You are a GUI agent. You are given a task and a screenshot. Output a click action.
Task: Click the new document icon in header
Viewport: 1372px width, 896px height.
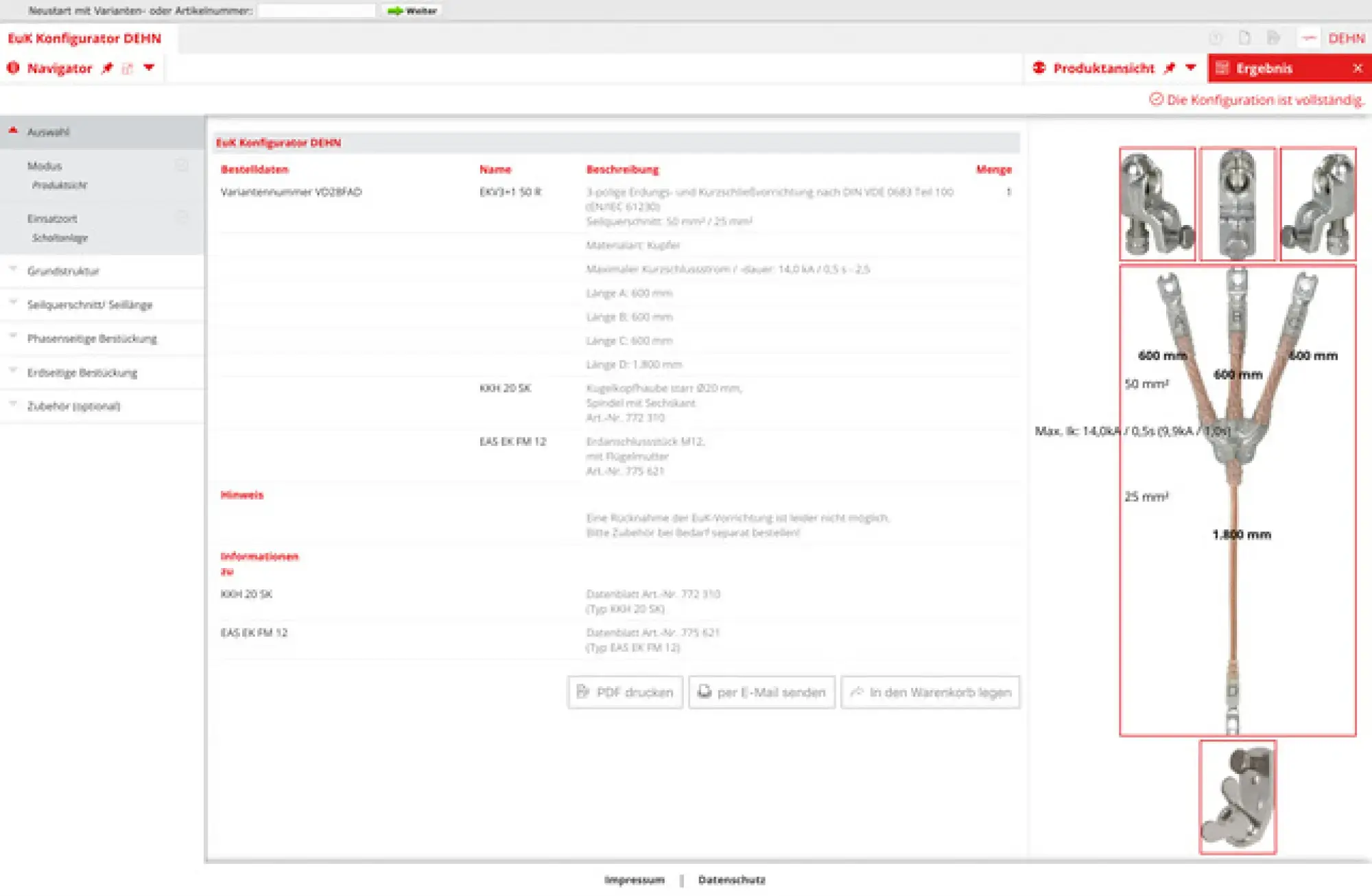pyautogui.click(x=1244, y=38)
